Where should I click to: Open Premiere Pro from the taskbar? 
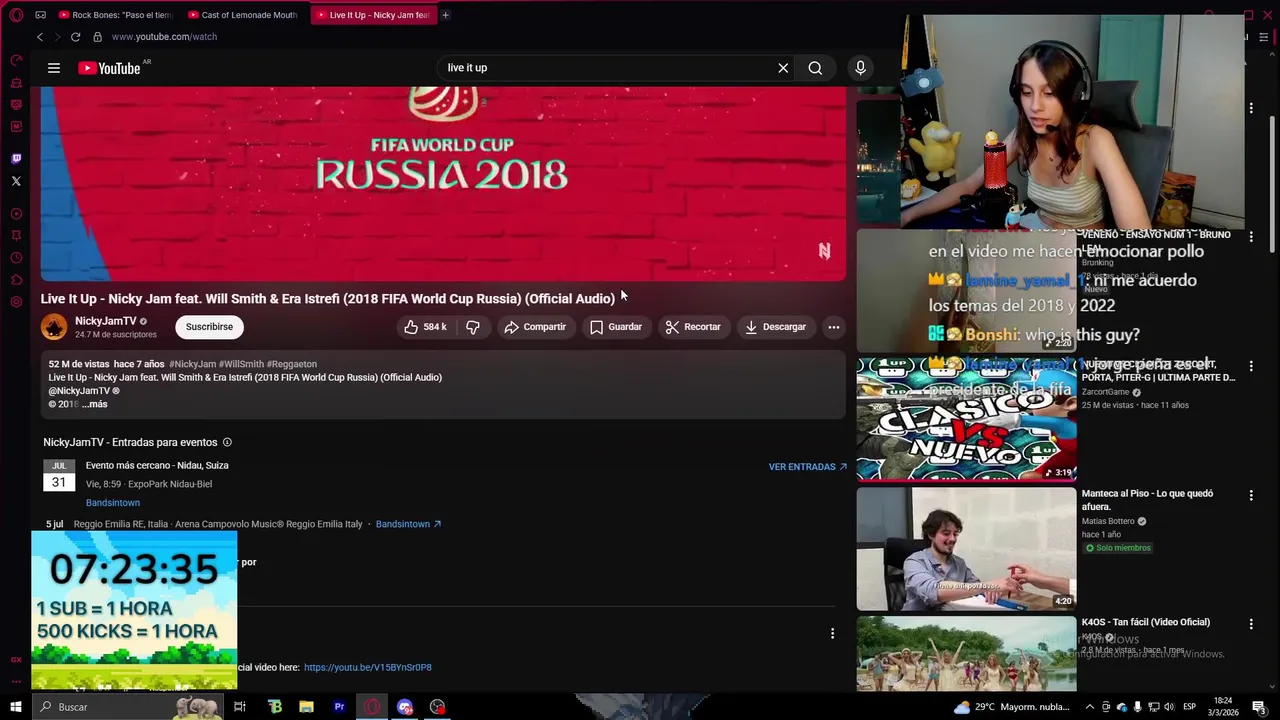[x=339, y=707]
